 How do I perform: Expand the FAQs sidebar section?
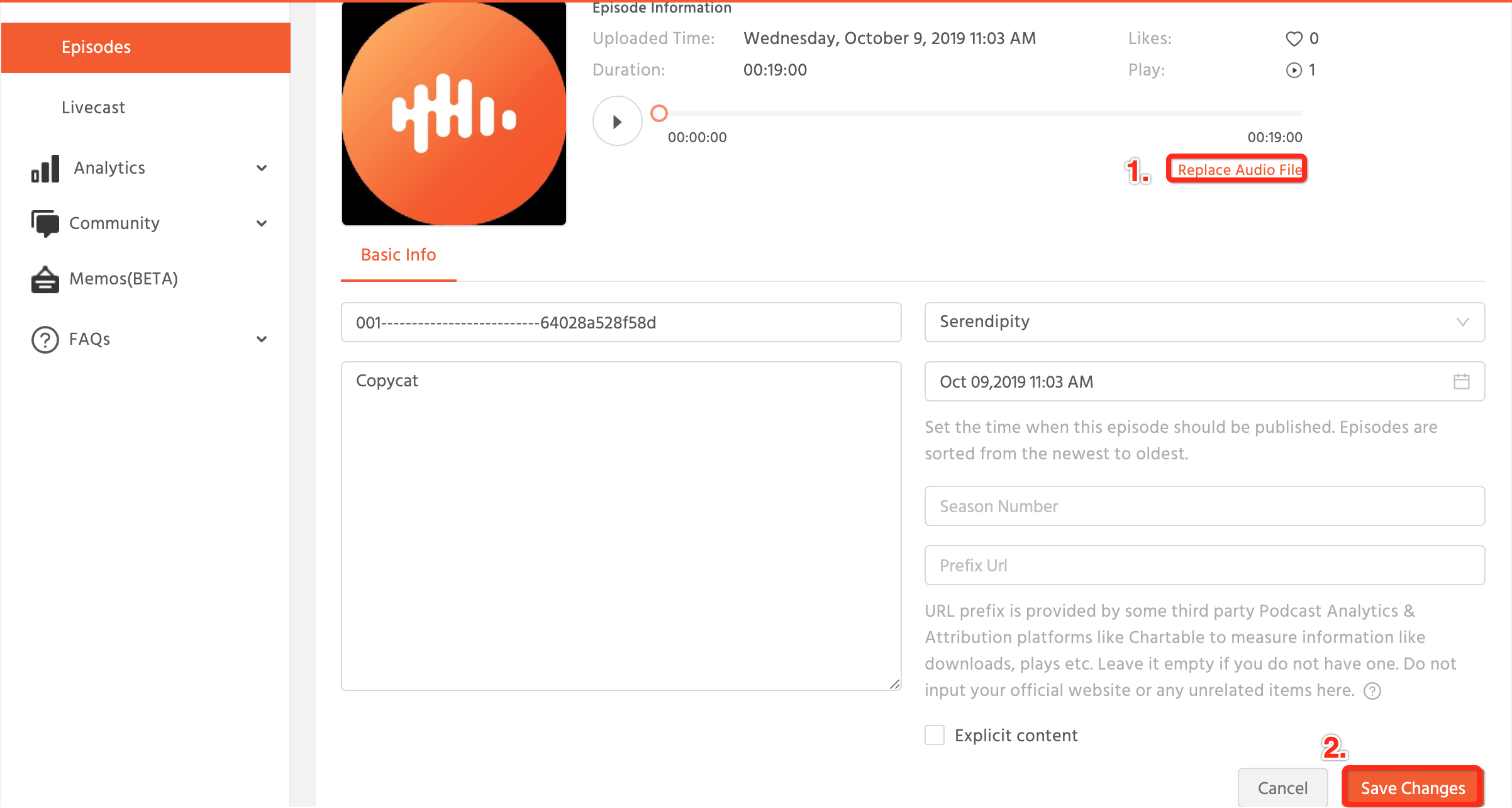click(262, 339)
